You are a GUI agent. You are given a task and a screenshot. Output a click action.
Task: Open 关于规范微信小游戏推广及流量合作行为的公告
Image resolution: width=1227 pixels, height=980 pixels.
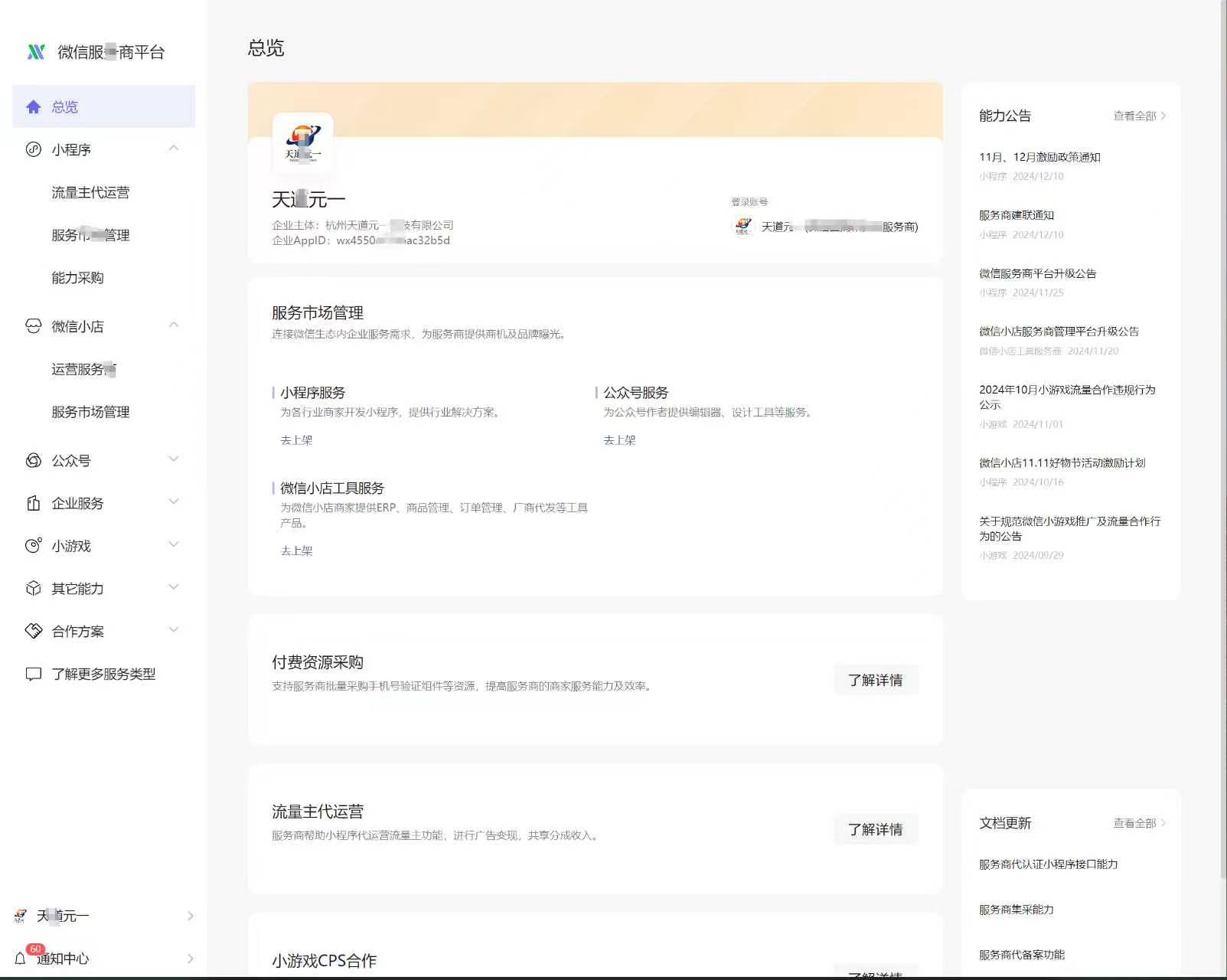(1070, 528)
